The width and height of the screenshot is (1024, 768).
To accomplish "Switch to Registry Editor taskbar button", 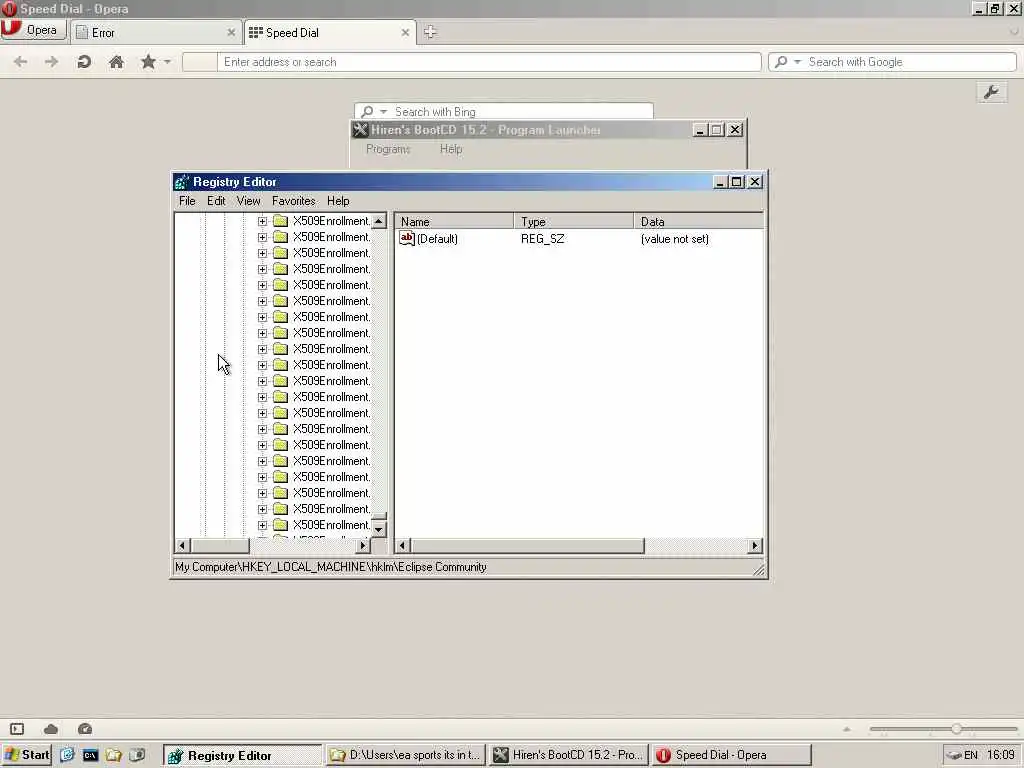I will (242, 756).
